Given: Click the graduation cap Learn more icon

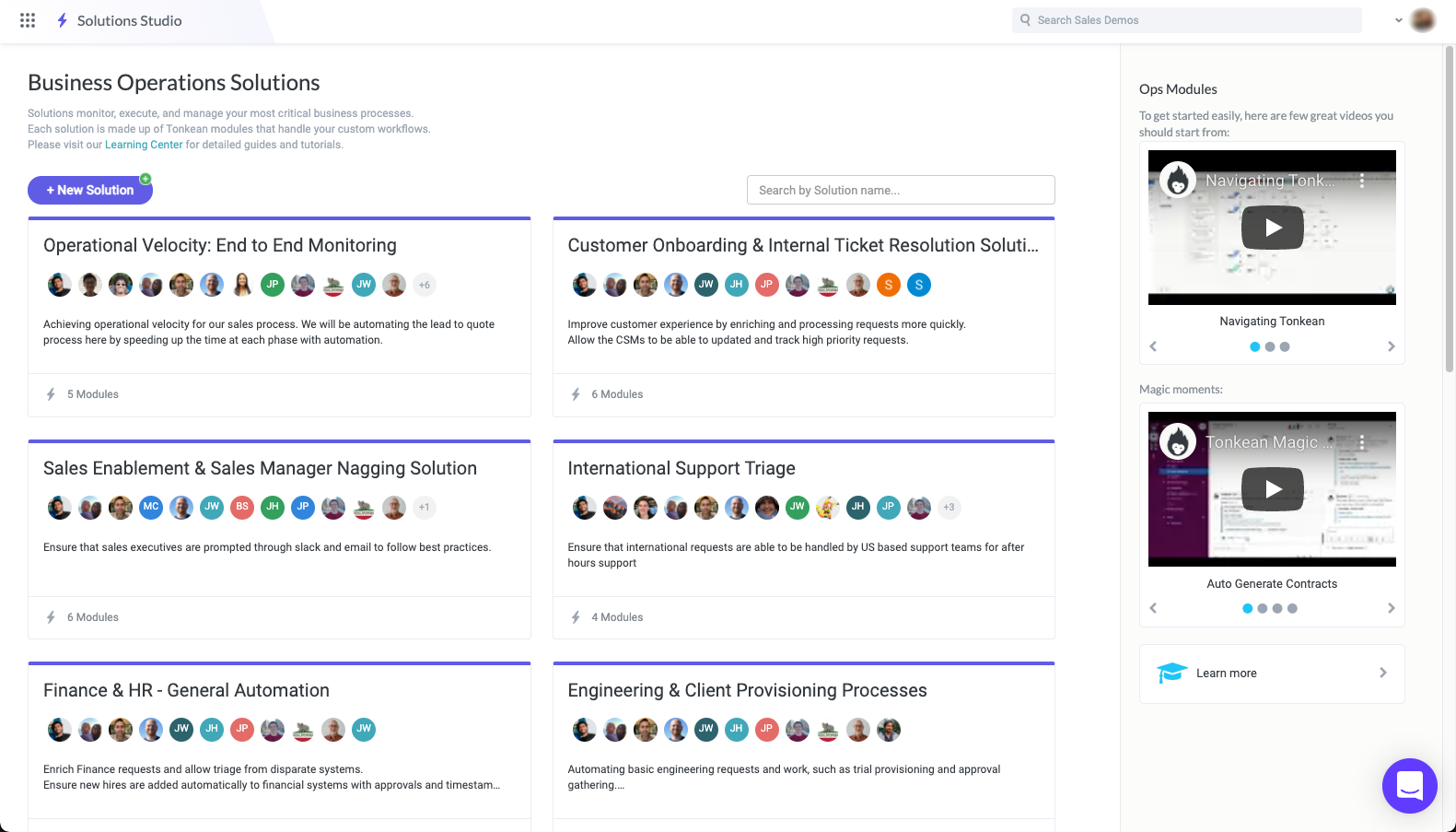Looking at the screenshot, I should pyautogui.click(x=1171, y=674).
